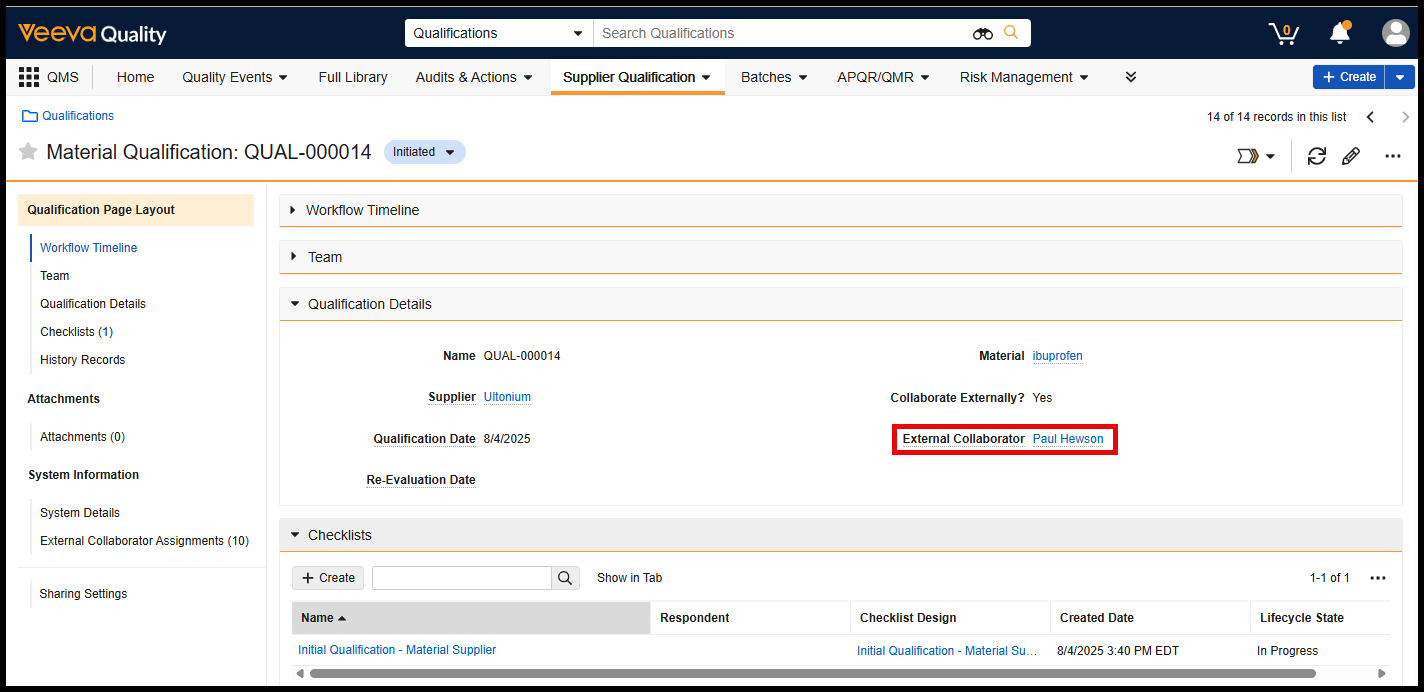Open the APQR/QMR tab
The width and height of the screenshot is (1424, 692).
point(883,77)
